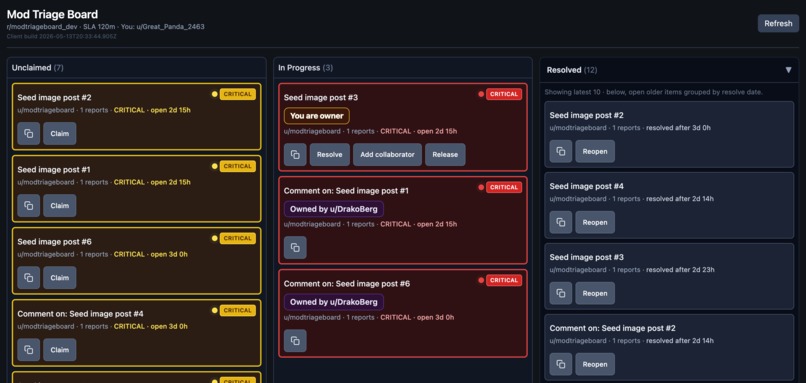806x383 pixels.
Task: Copy link for in-progress Seed image post #3
Action: point(295,155)
